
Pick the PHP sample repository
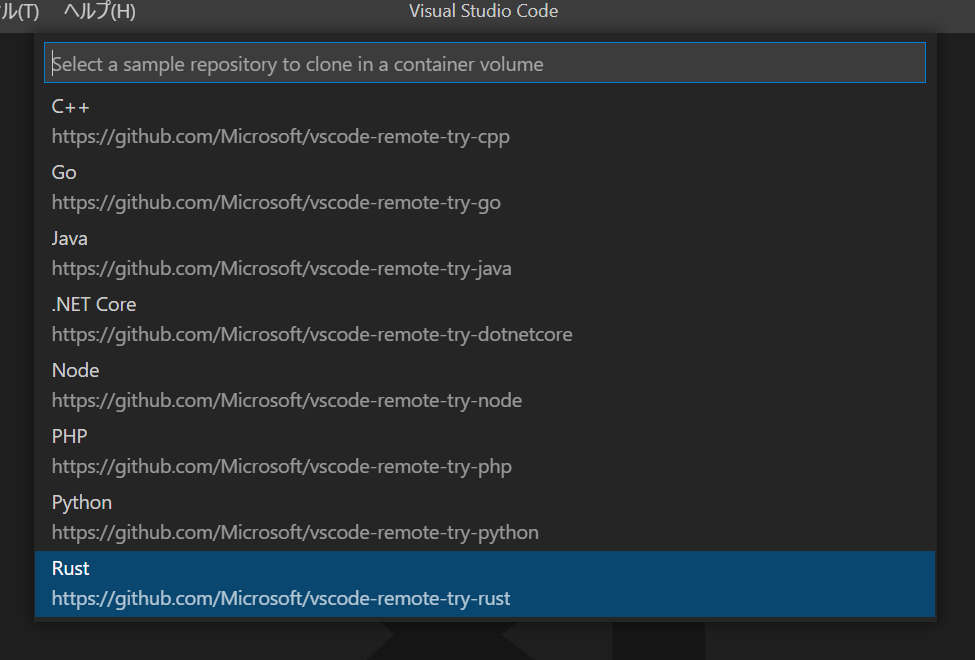click(x=485, y=452)
